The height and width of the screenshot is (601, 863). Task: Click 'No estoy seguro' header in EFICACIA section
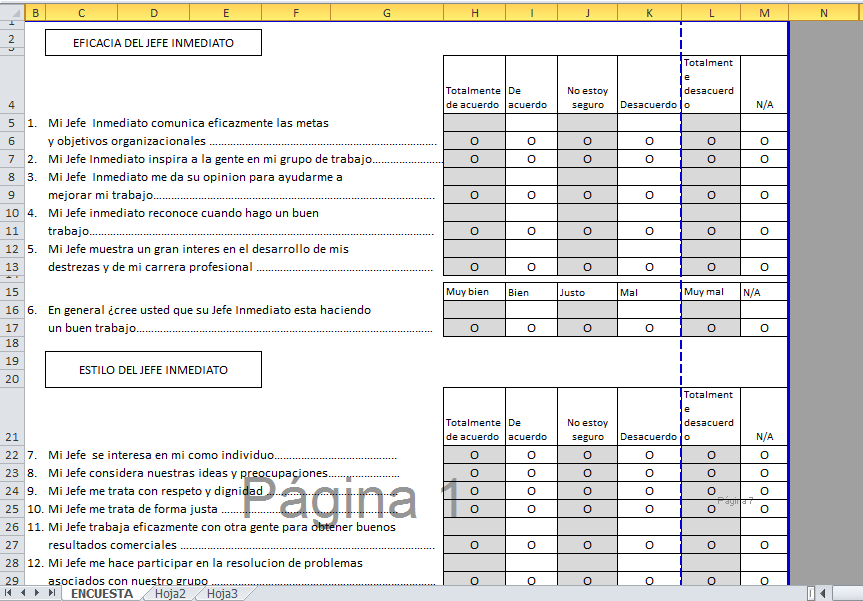pos(588,84)
